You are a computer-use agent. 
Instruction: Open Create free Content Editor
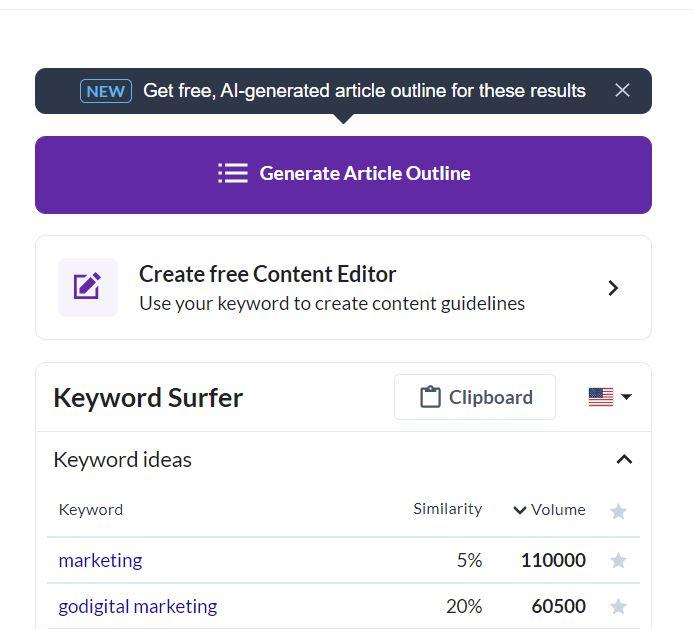(343, 288)
